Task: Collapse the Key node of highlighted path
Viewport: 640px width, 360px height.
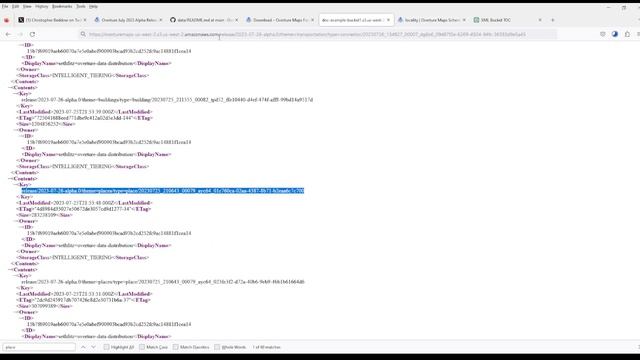Action: [15, 185]
